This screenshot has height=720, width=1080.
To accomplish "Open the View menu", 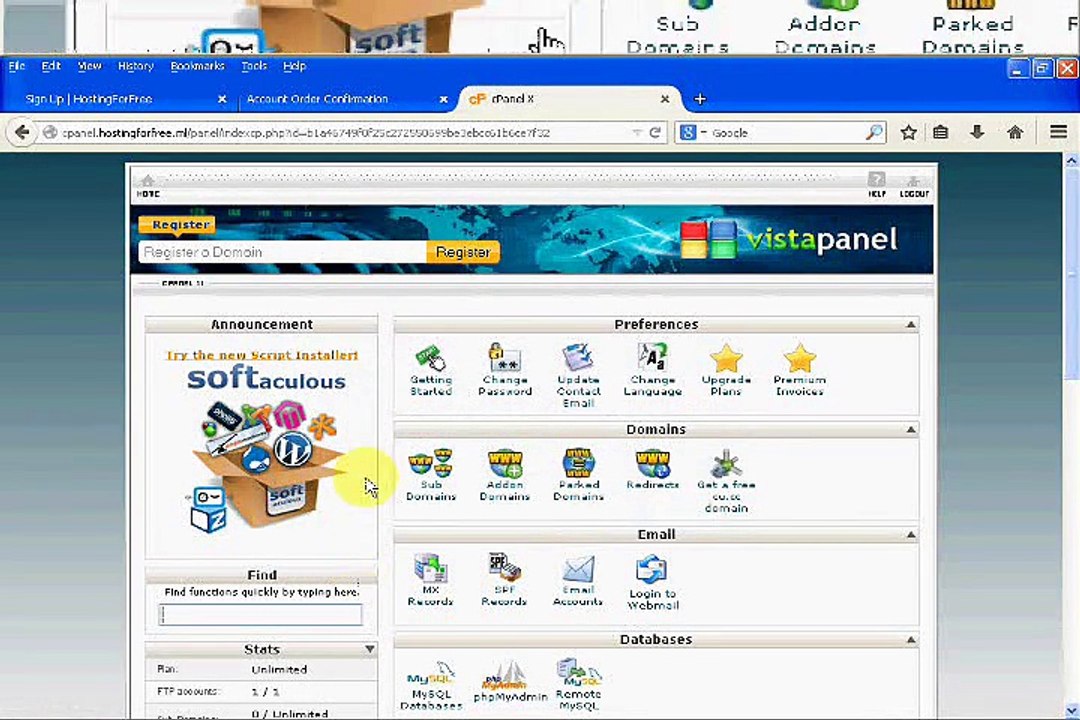I will click(90, 66).
